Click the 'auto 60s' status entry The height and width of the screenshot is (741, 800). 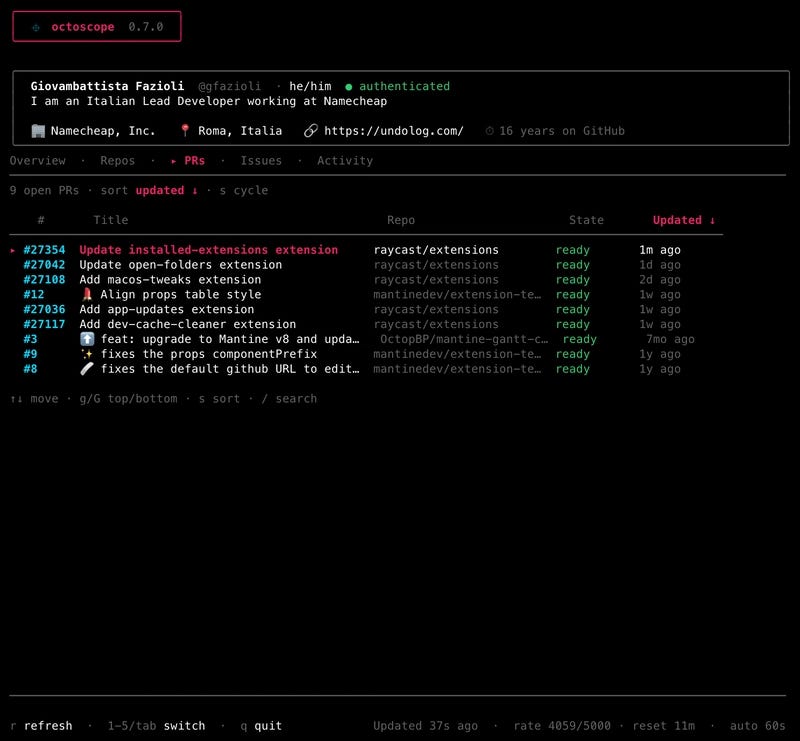(x=757, y=726)
